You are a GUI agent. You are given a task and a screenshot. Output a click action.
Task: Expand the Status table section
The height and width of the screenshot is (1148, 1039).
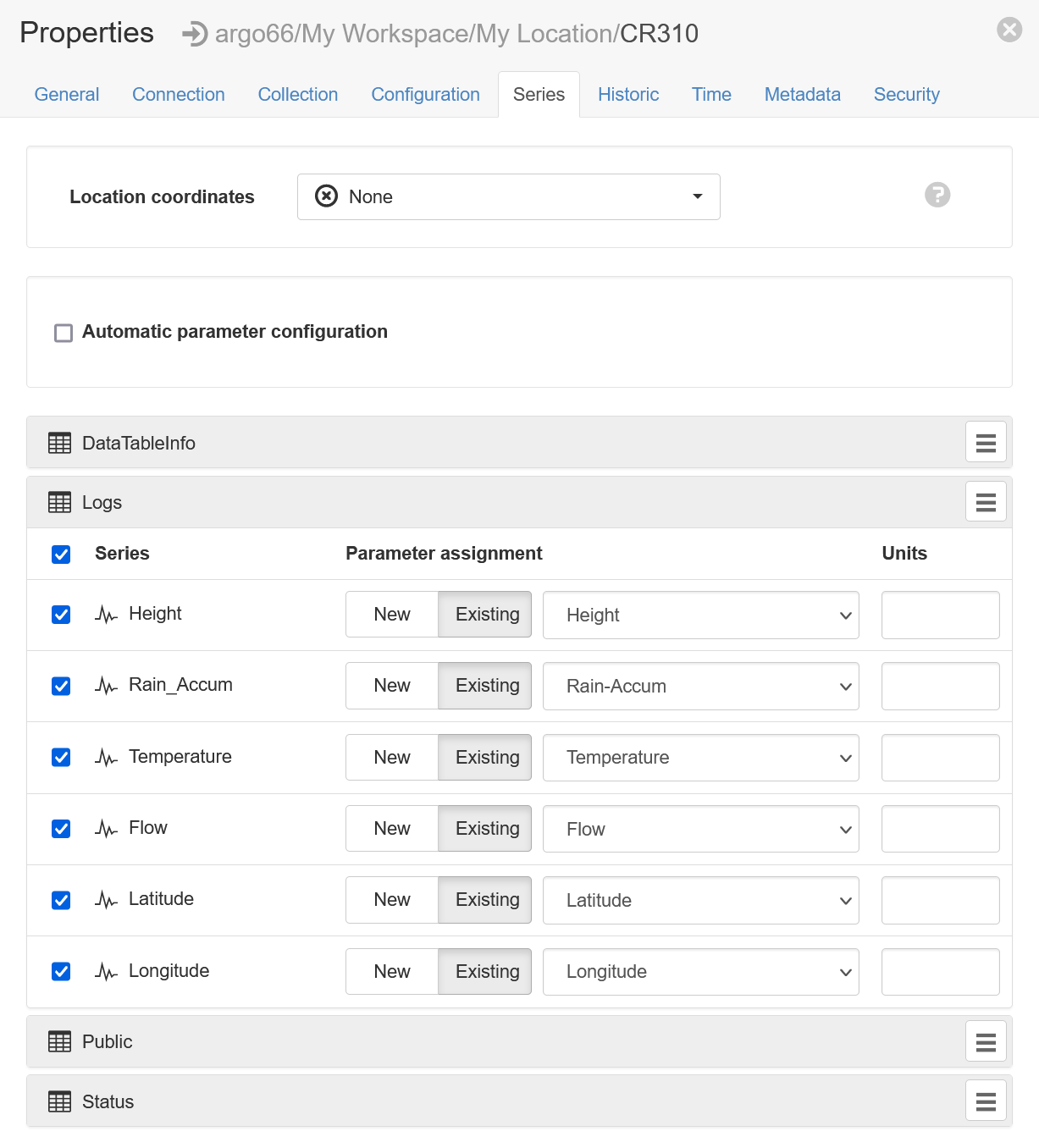pos(519,1101)
